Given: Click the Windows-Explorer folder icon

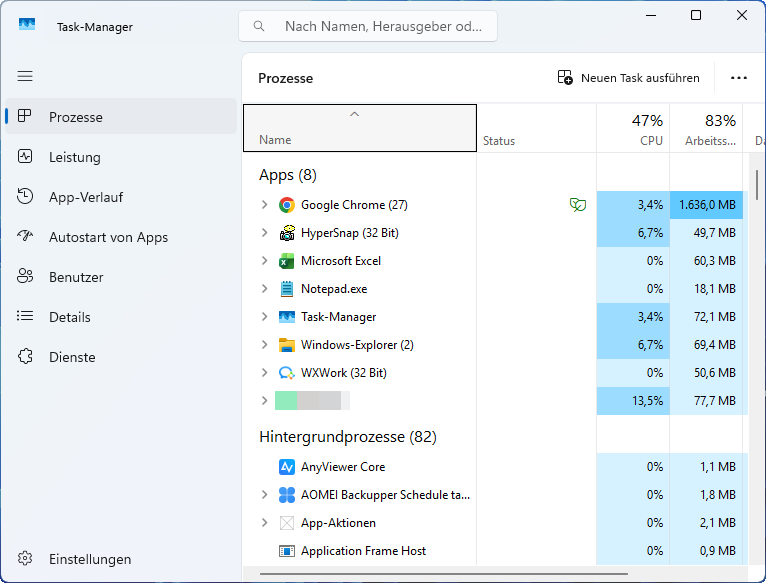Looking at the screenshot, I should pos(287,345).
